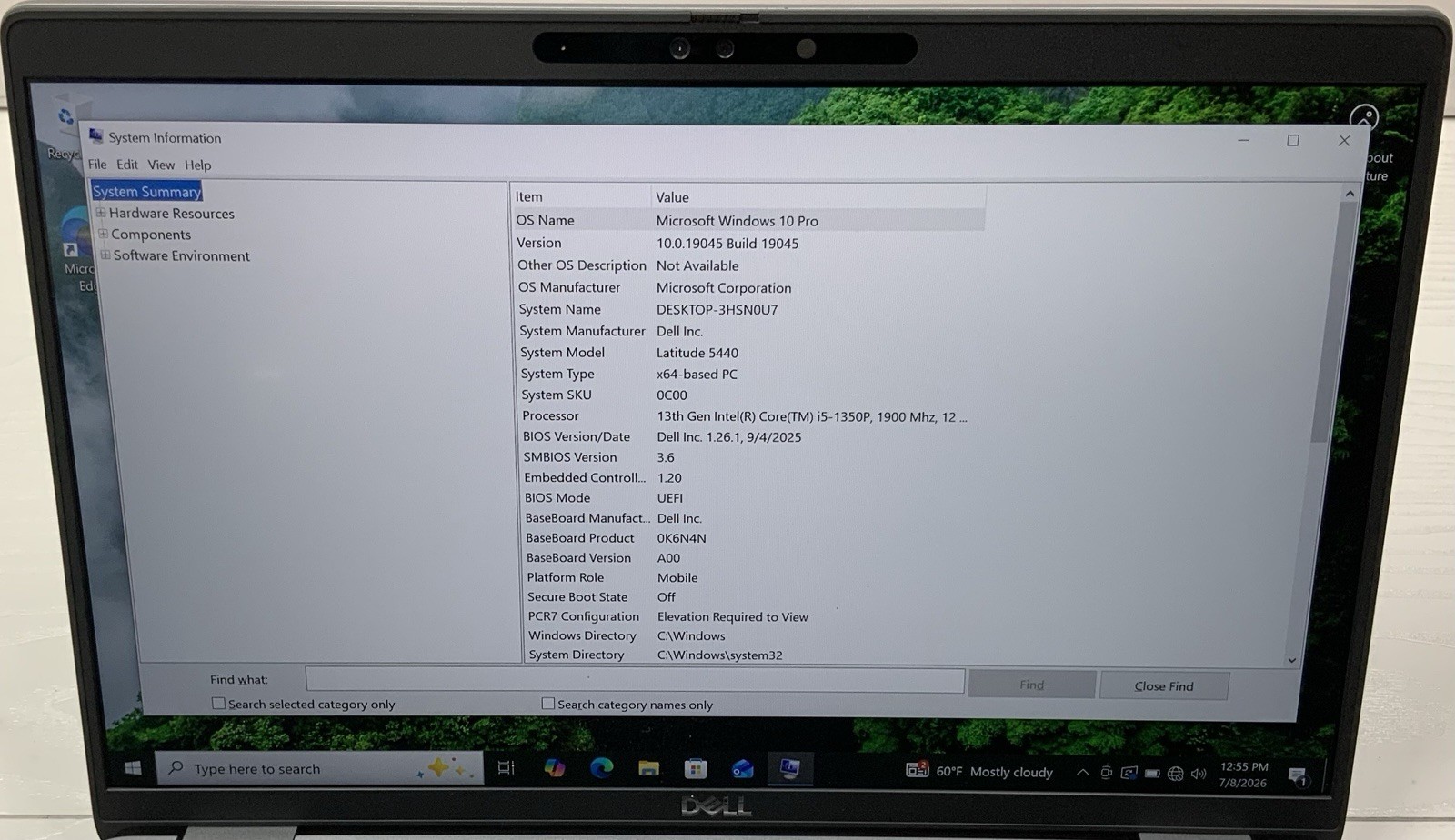
Task: Select Microsoft Corporation value
Action: 724,287
